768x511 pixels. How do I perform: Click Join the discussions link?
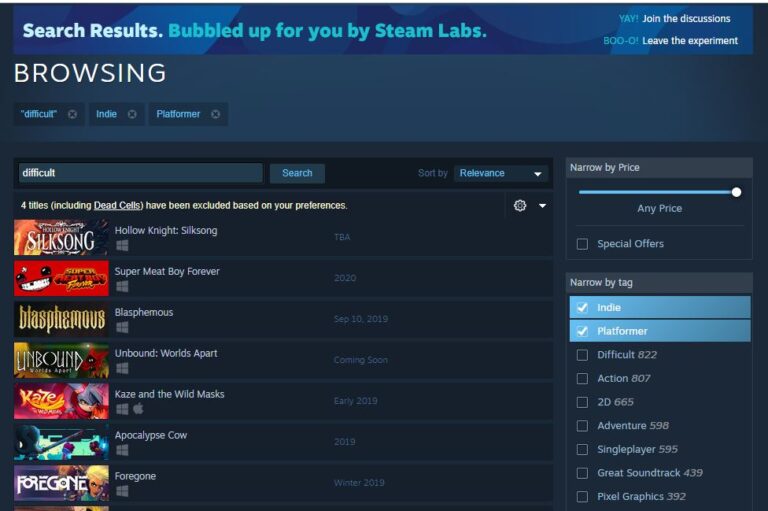686,19
